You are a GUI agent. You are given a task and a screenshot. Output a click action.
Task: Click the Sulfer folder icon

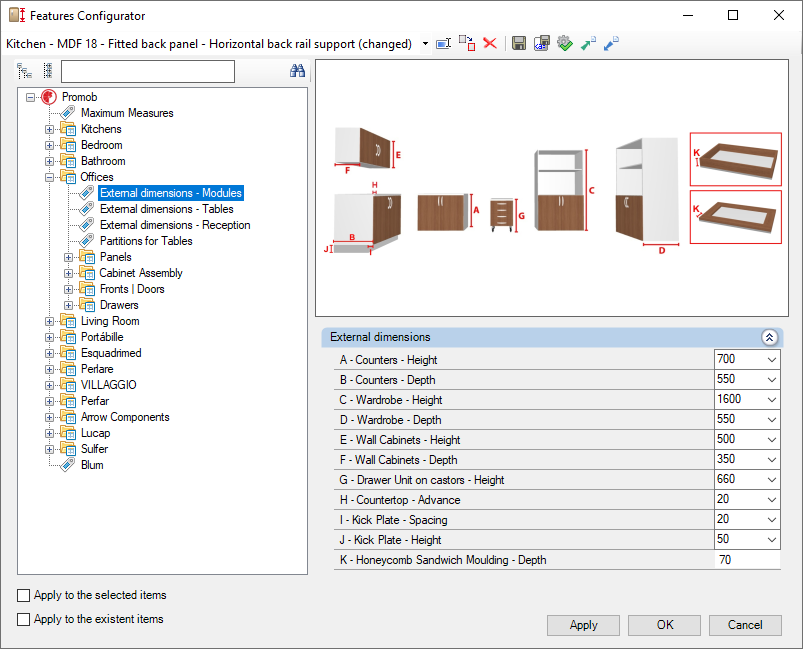click(68, 449)
